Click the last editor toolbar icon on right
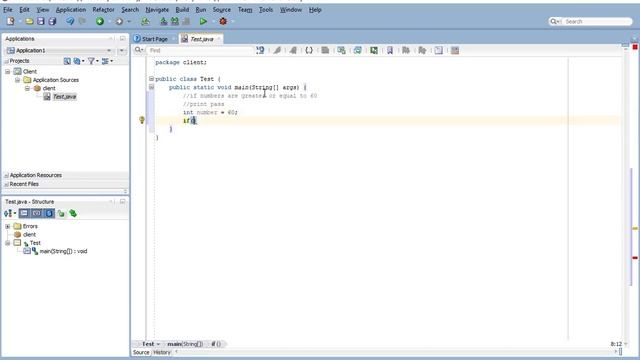 [x=455, y=50]
